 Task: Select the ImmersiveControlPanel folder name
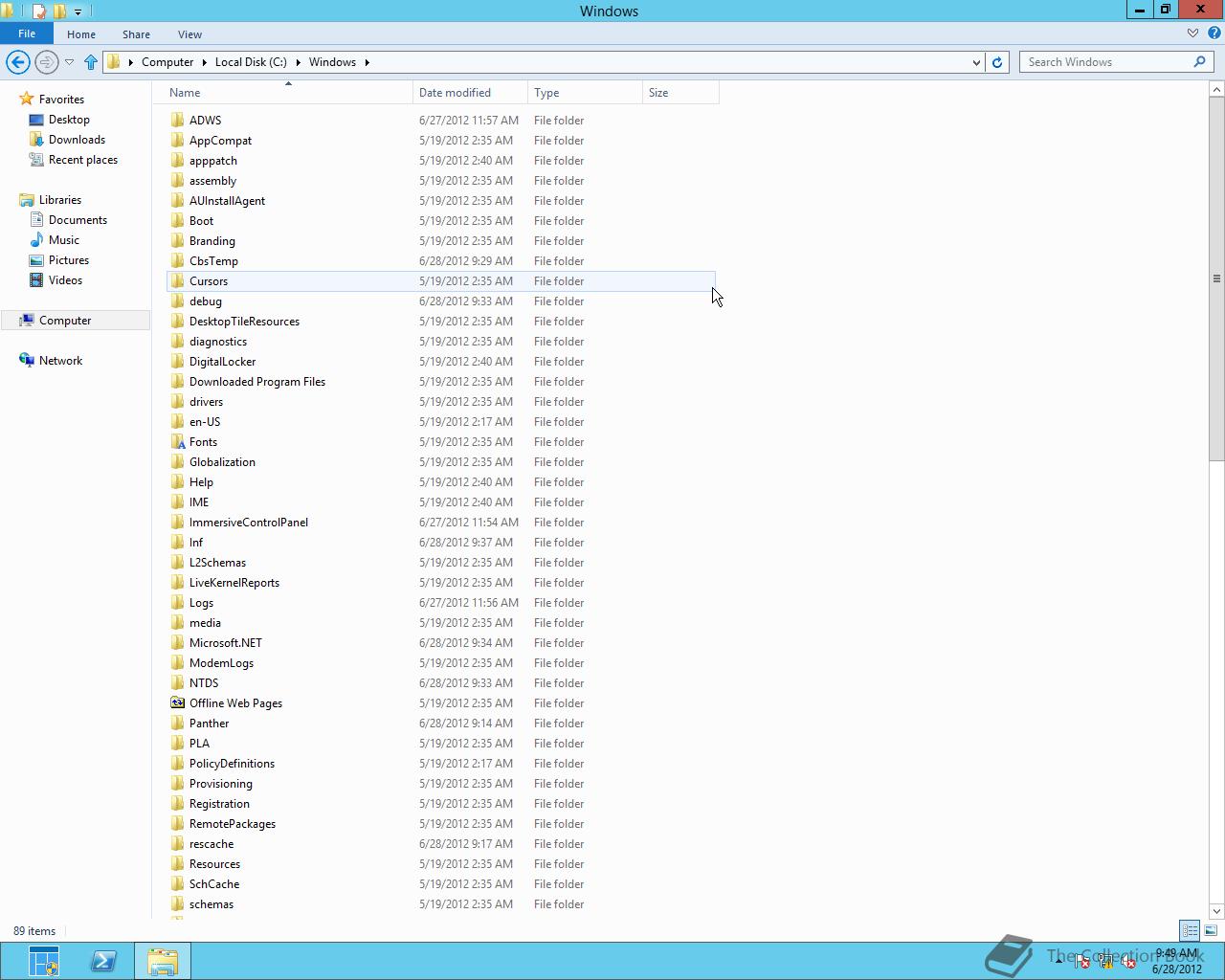[249, 523]
